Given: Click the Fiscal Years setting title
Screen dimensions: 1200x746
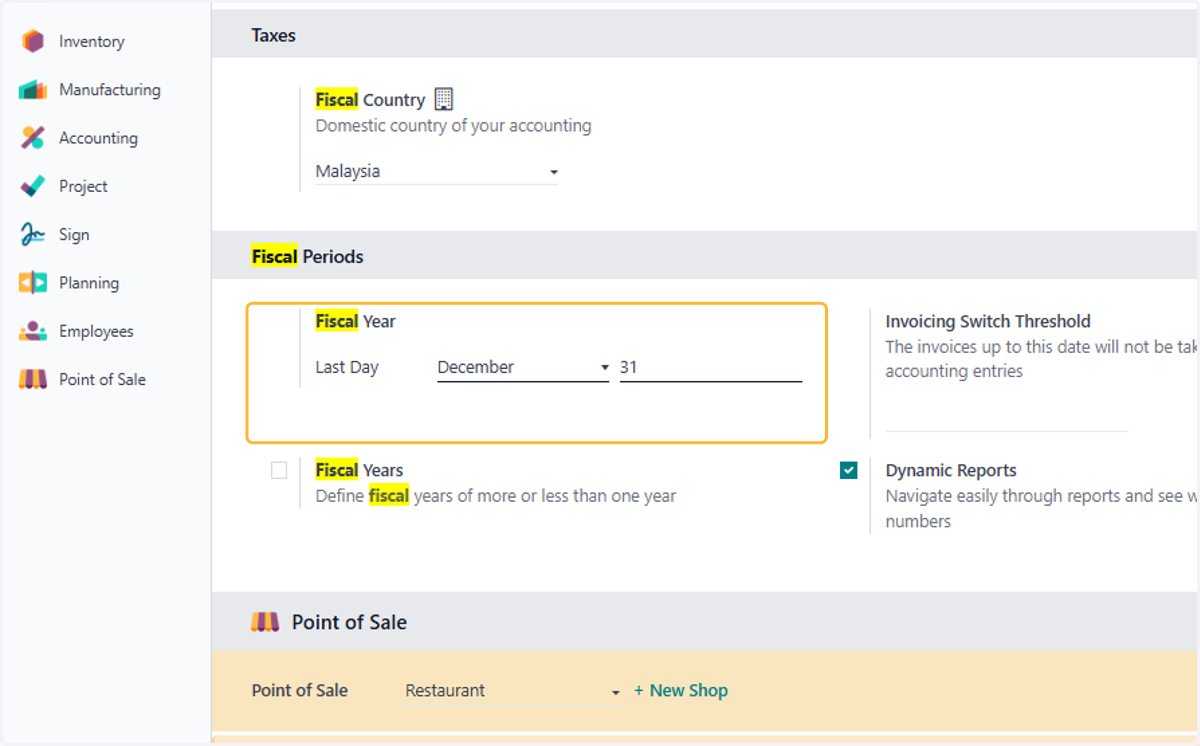Looking at the screenshot, I should click(359, 470).
